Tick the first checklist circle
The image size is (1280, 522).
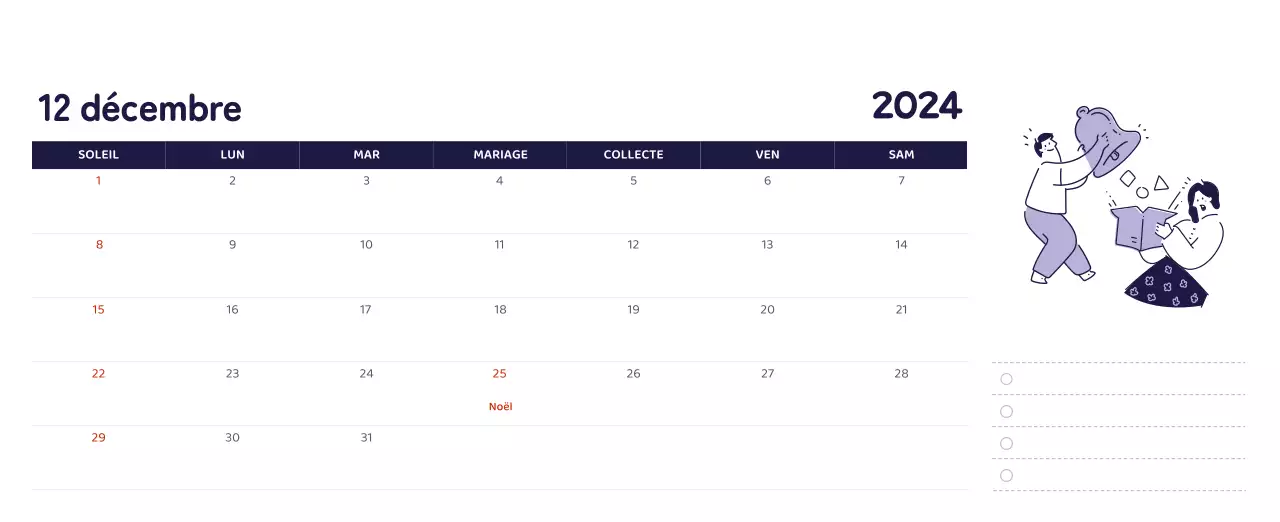(1006, 379)
